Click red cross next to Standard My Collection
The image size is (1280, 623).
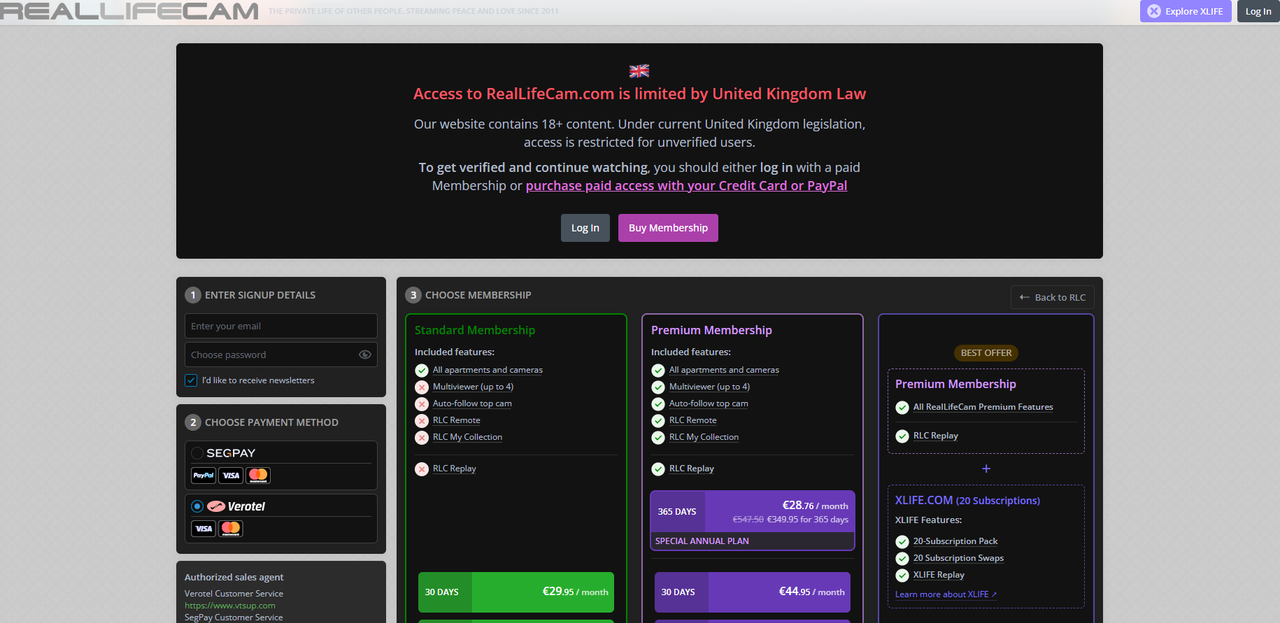coord(422,437)
